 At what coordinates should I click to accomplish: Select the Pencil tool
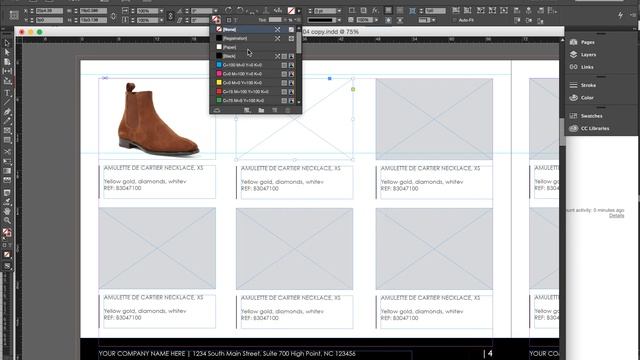coord(7,121)
